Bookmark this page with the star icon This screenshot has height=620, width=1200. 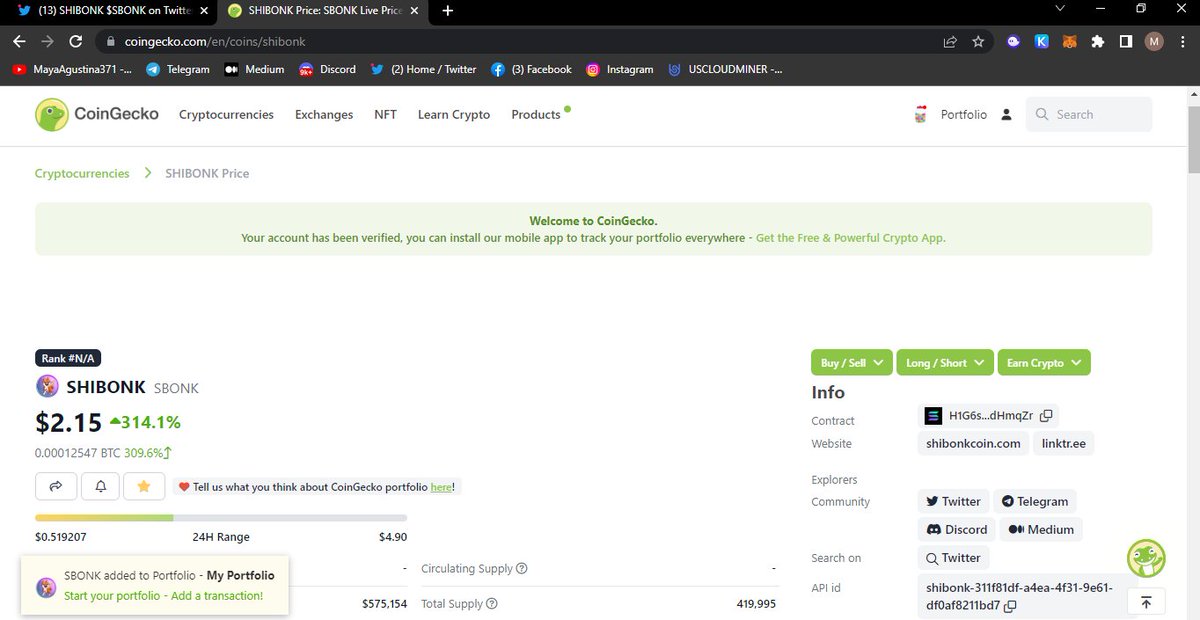point(978,42)
